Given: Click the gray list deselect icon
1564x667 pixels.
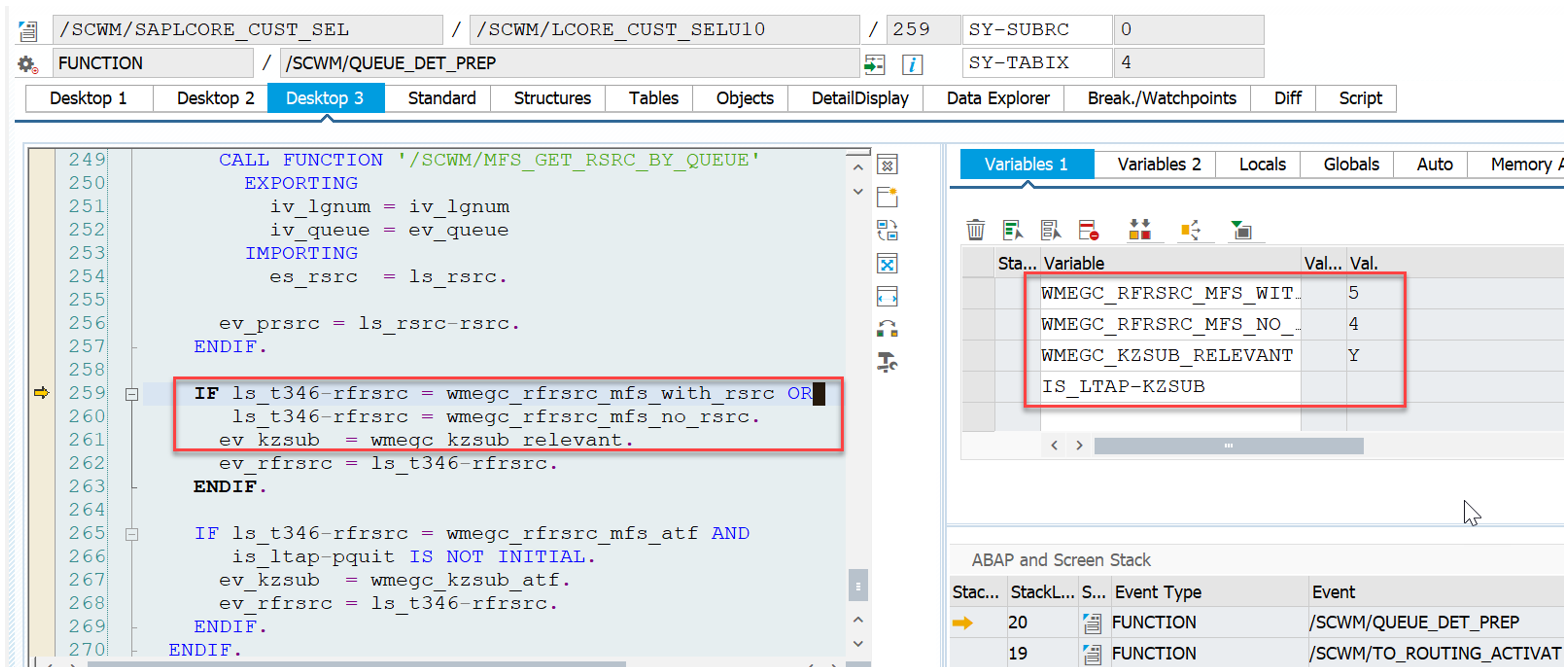Looking at the screenshot, I should [x=1050, y=230].
